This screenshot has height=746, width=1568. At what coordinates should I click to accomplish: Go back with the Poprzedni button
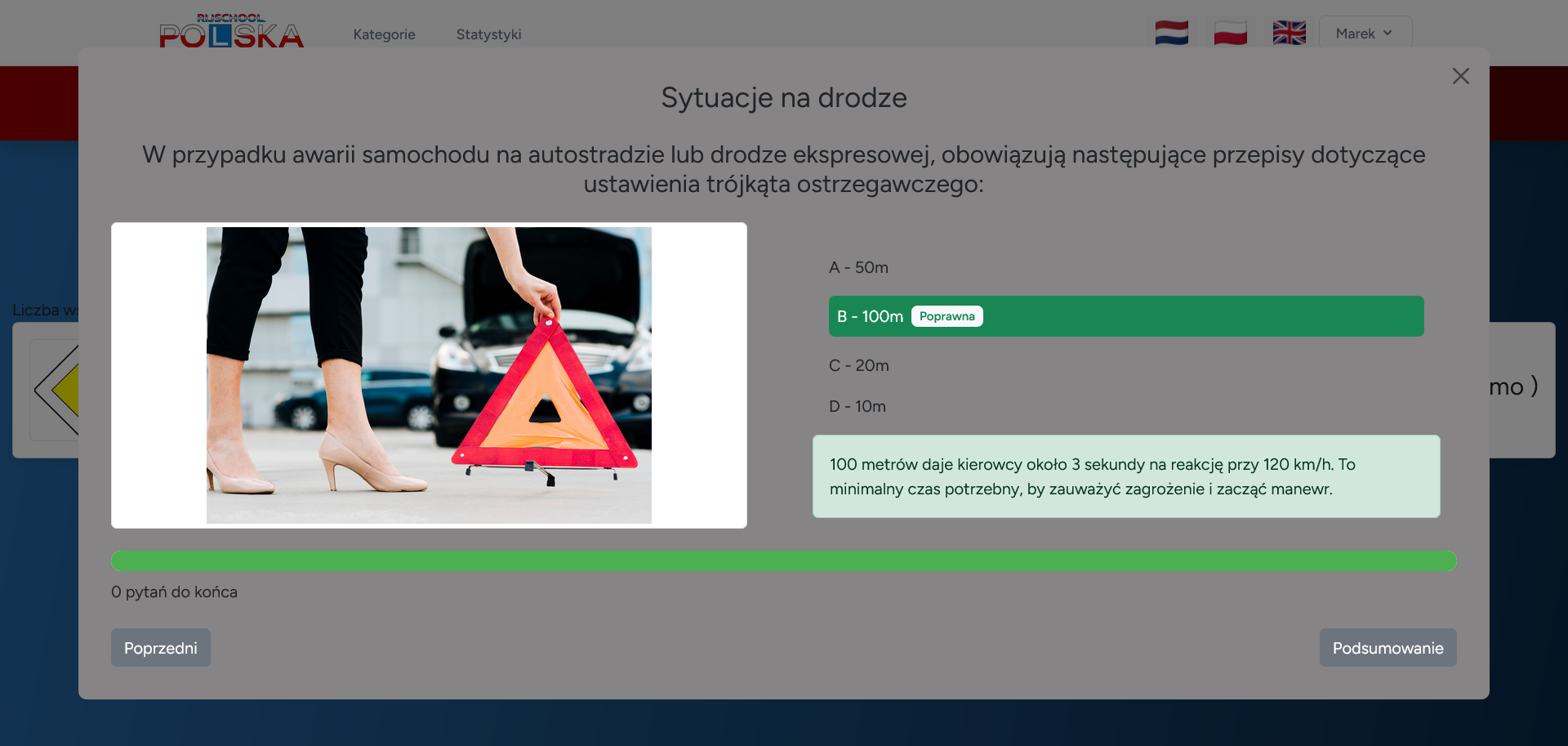pyautogui.click(x=161, y=647)
